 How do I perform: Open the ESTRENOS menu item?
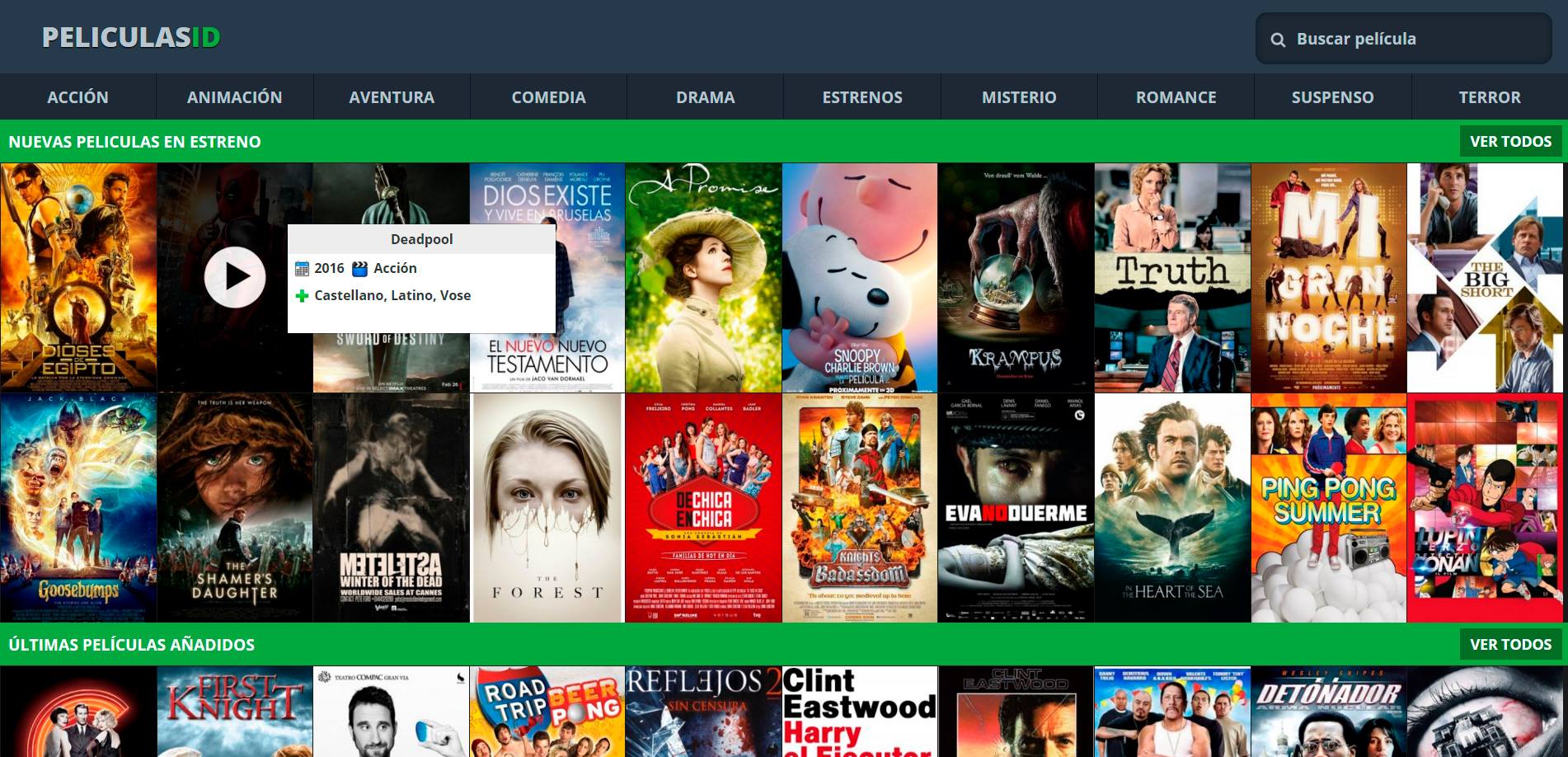click(862, 97)
